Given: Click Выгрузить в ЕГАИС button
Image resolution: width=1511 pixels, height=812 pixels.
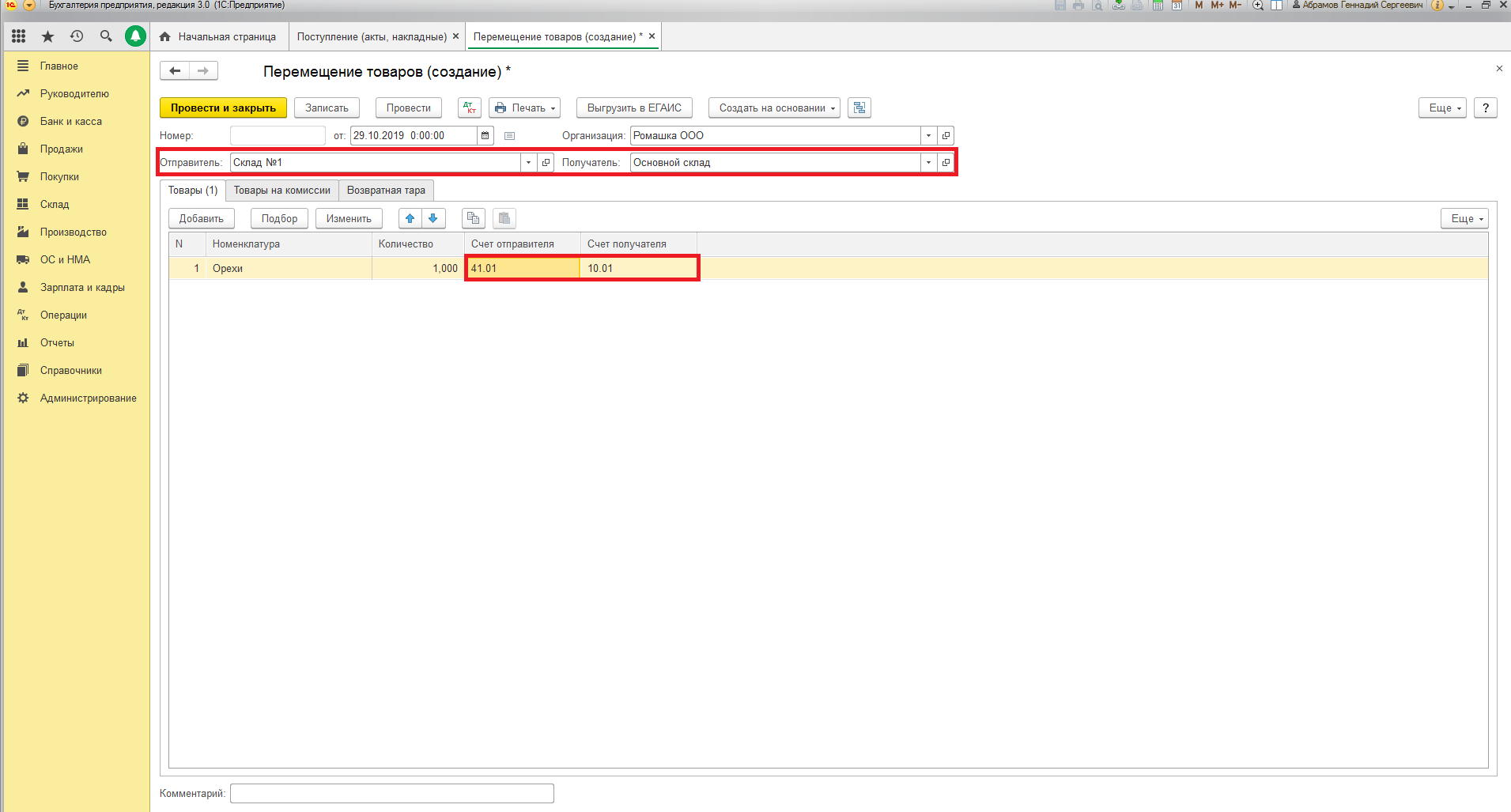Looking at the screenshot, I should click(x=634, y=108).
